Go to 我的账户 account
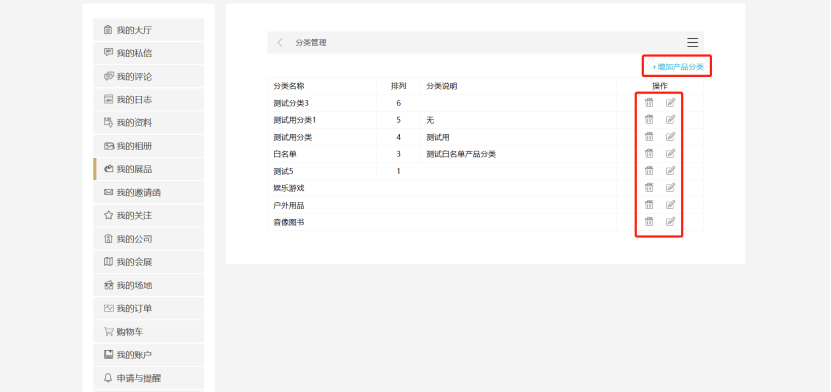 pos(148,355)
